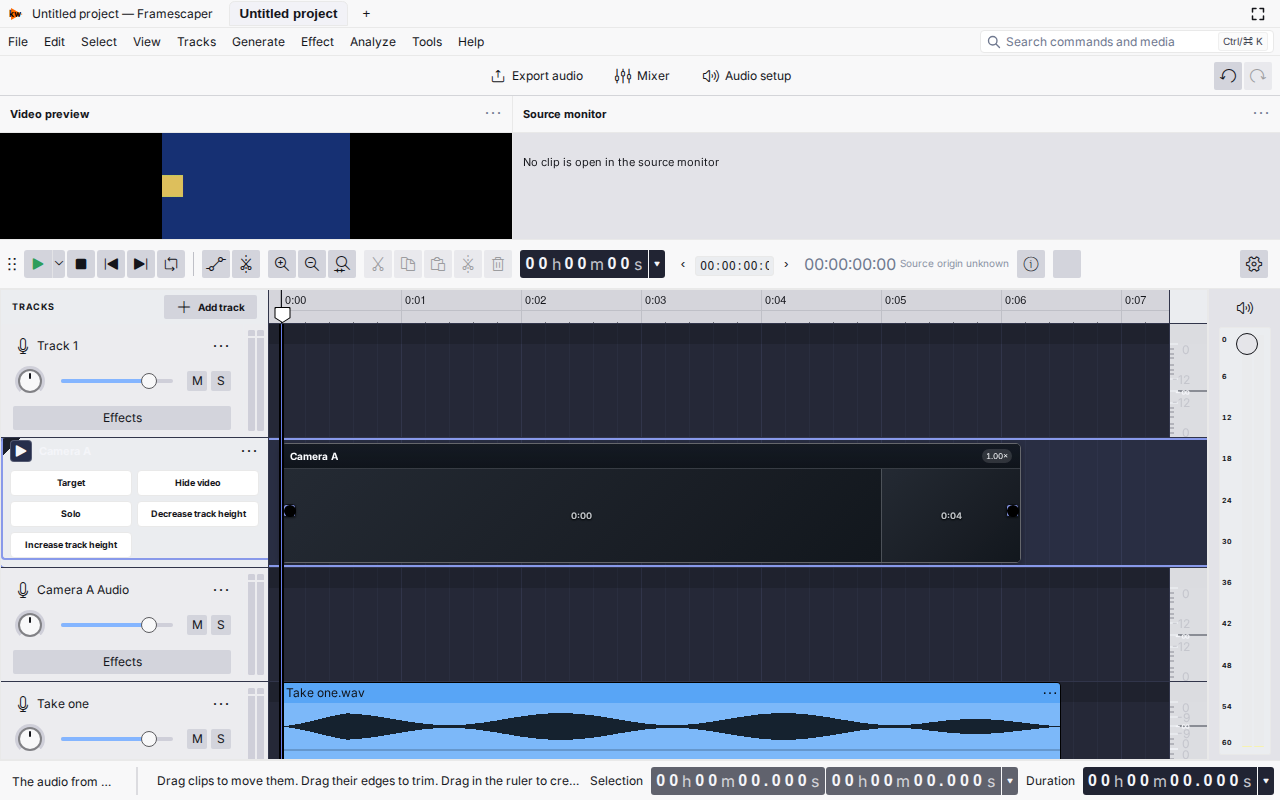Open Take one.wav clip options menu
This screenshot has width=1280, height=800.
tap(1050, 693)
